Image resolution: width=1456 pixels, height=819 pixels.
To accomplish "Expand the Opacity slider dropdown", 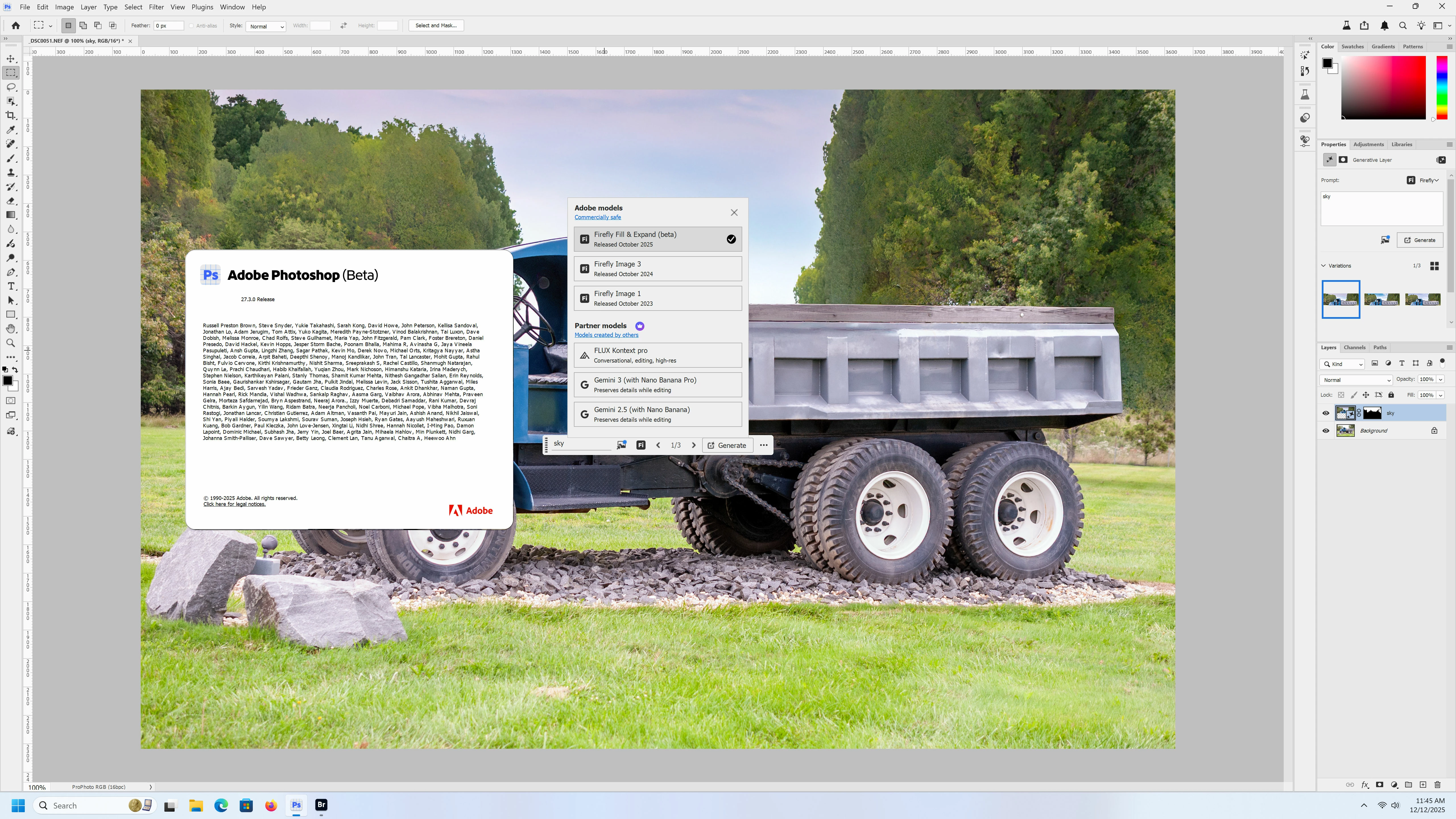I will point(1441,379).
